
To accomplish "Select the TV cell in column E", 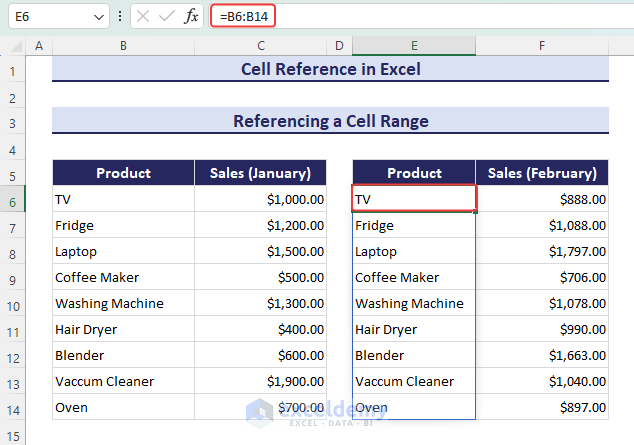I will pos(414,199).
